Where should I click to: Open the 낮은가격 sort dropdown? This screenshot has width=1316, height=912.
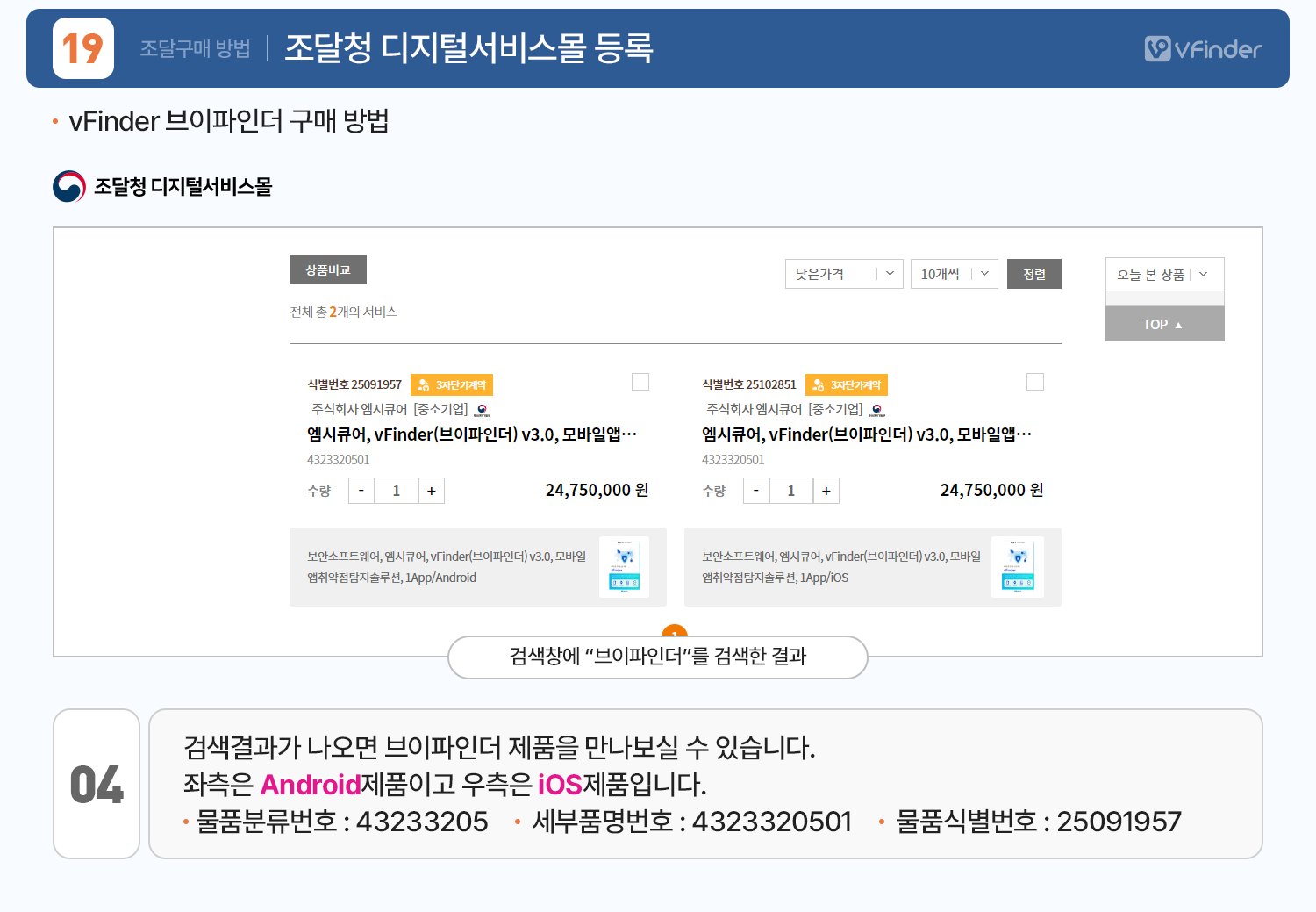point(844,274)
